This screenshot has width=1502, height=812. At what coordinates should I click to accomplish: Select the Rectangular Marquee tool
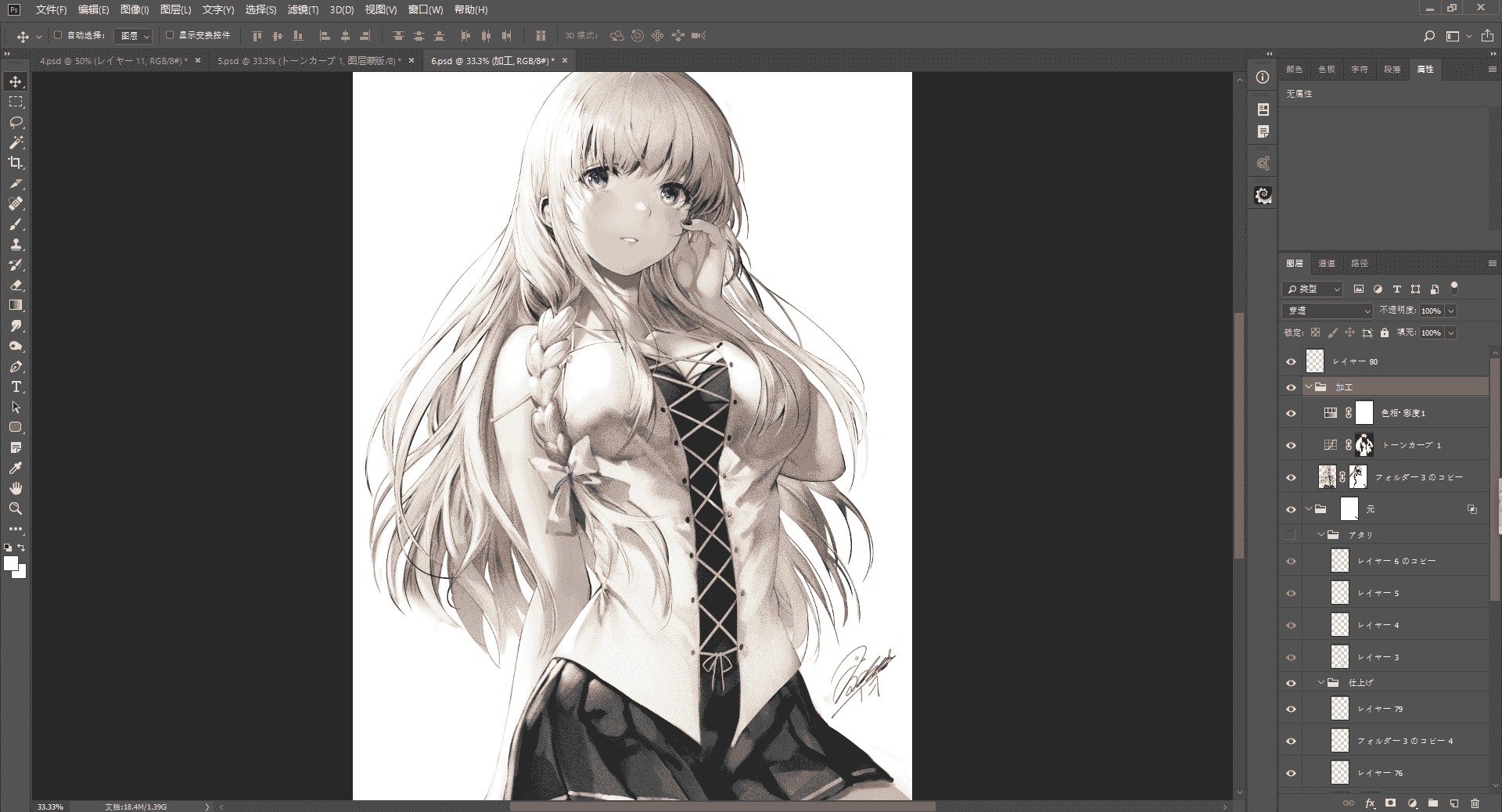pyautogui.click(x=16, y=102)
